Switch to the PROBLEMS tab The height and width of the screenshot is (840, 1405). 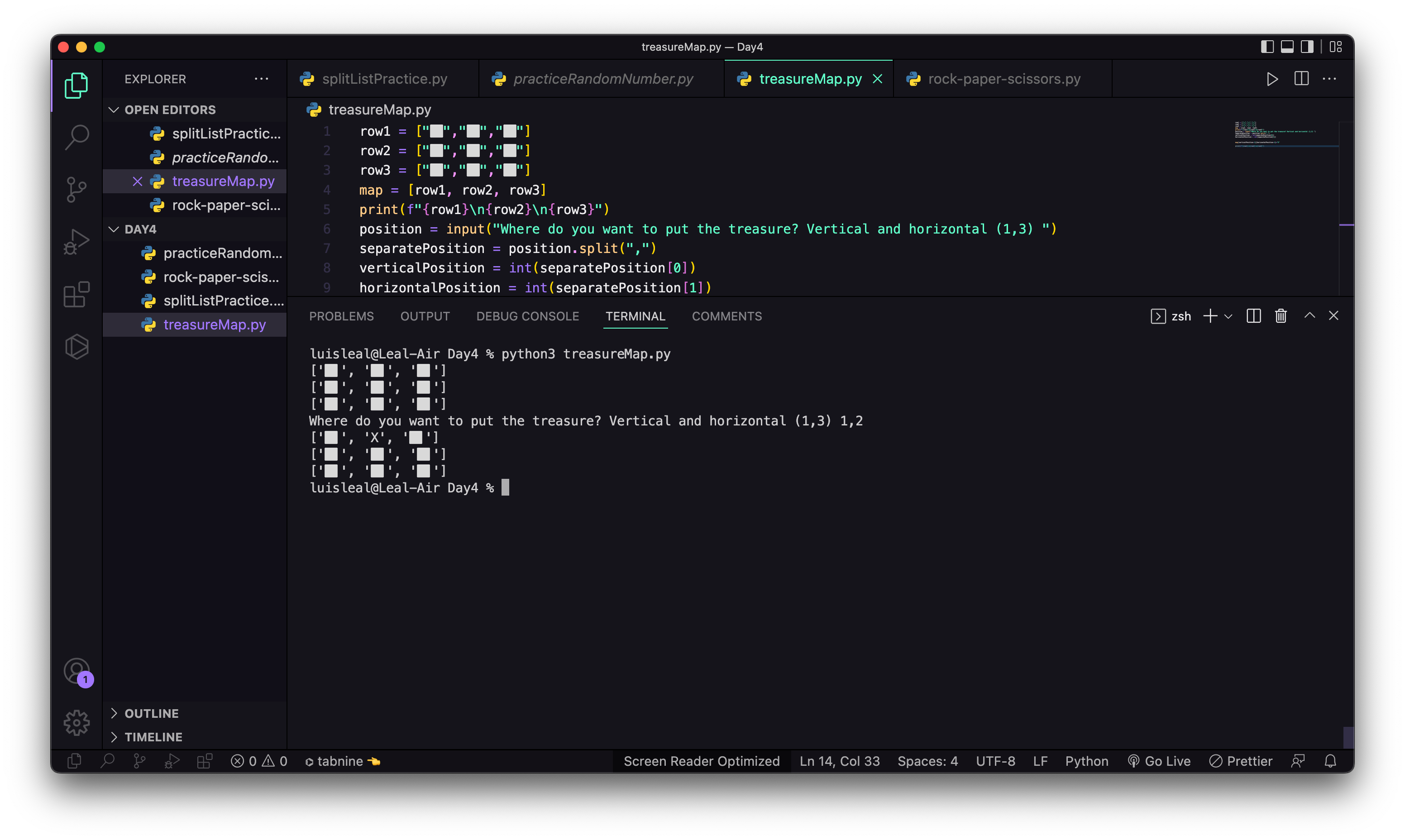coord(341,316)
